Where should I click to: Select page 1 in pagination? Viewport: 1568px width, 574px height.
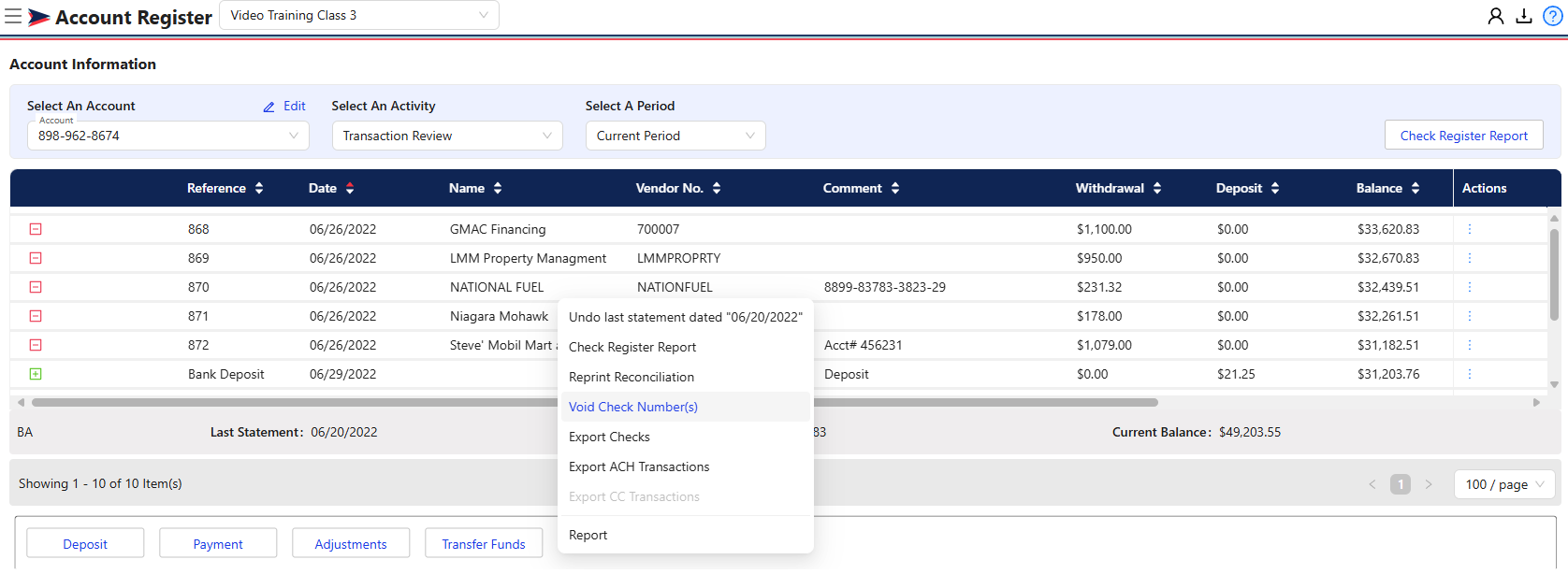point(1401,484)
